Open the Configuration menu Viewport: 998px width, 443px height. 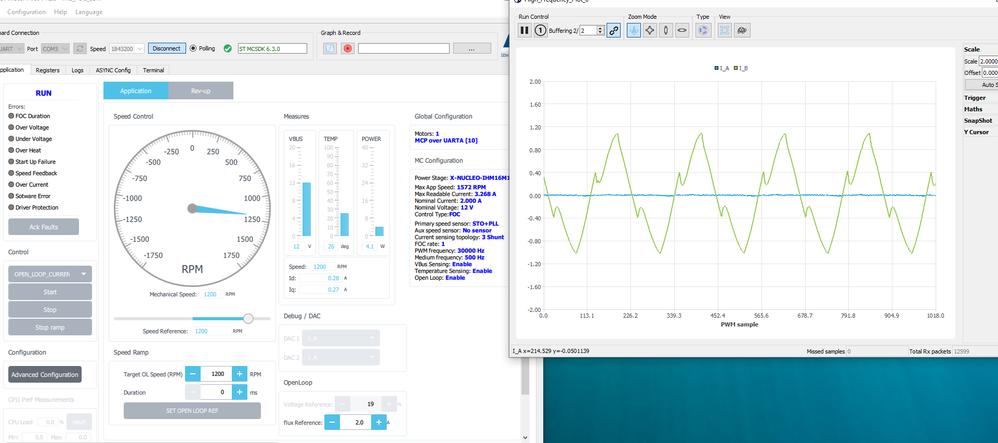point(26,12)
